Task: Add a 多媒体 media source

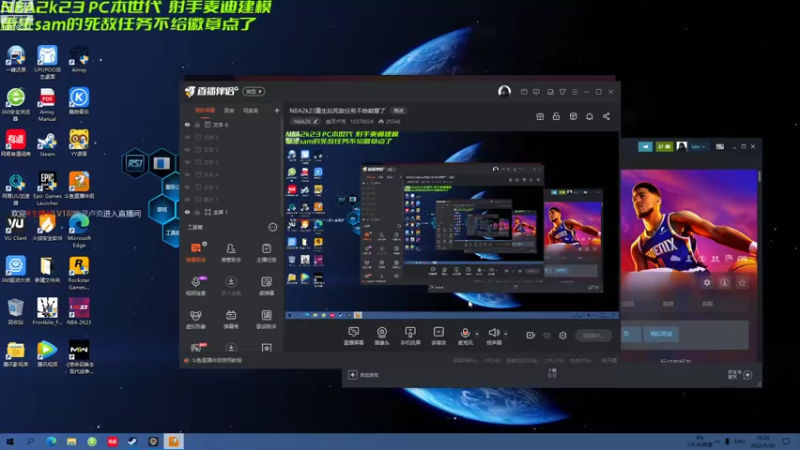Action: (x=439, y=336)
